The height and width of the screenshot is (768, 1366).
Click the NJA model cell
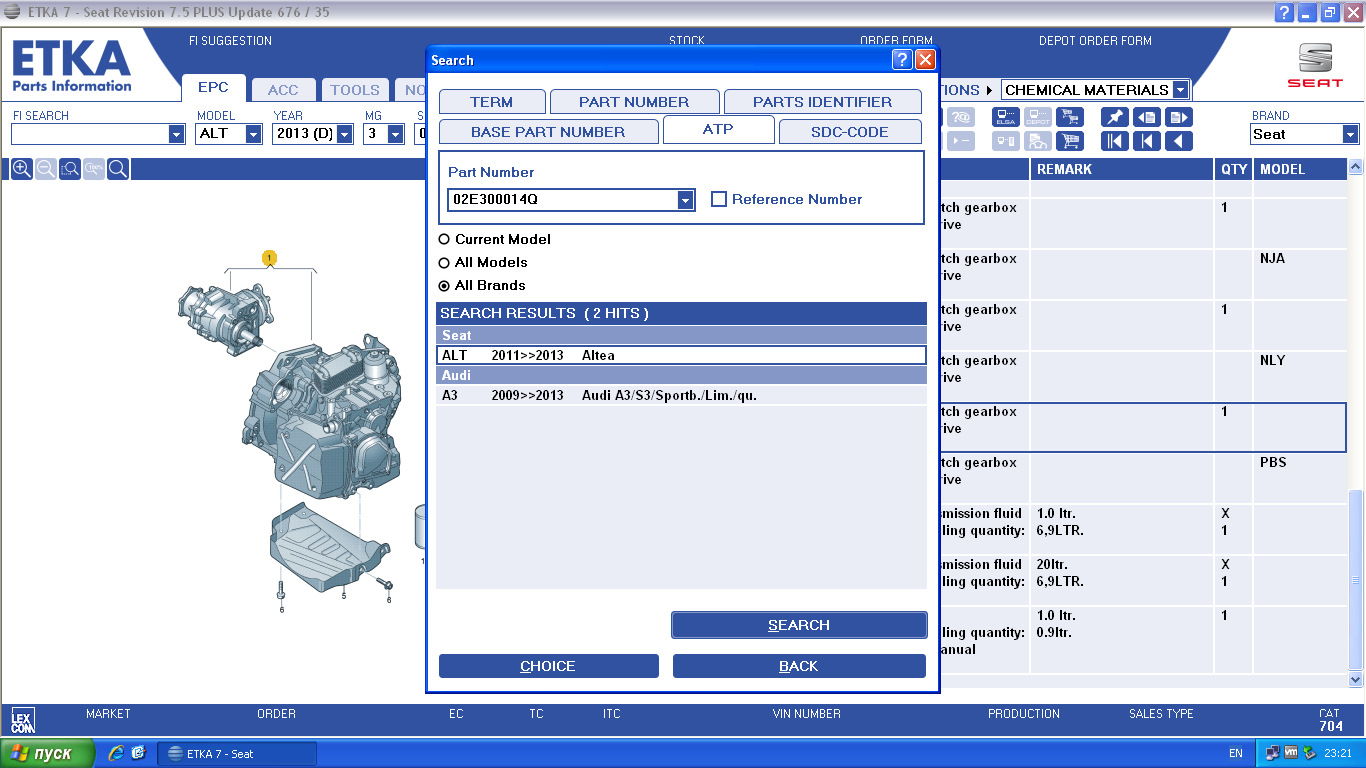1300,274
